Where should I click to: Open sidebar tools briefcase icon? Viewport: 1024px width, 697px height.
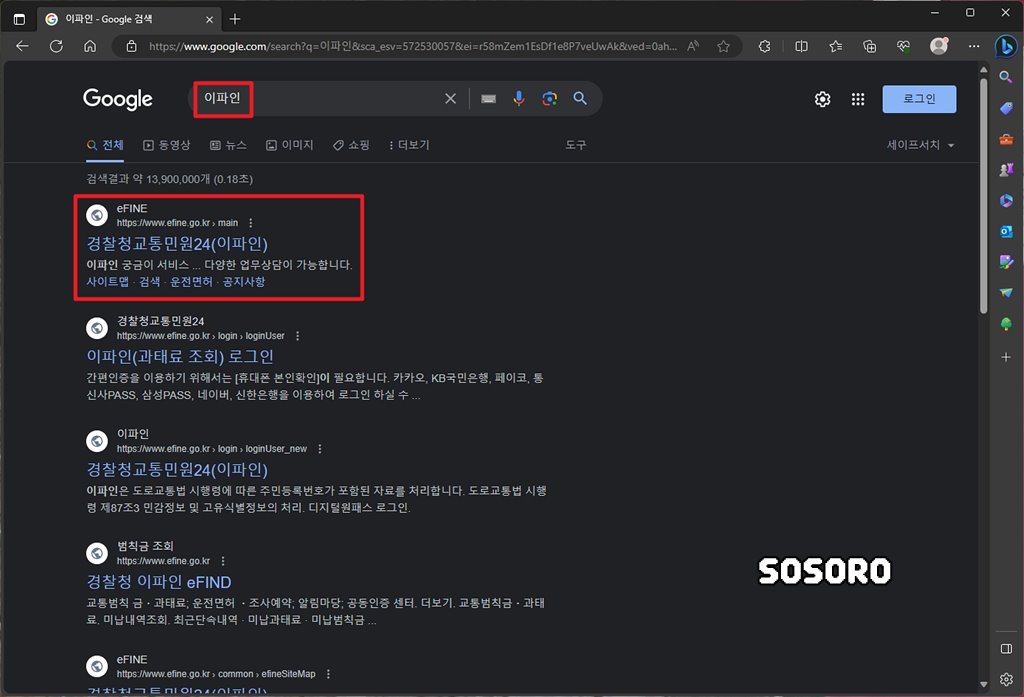pos(1006,139)
